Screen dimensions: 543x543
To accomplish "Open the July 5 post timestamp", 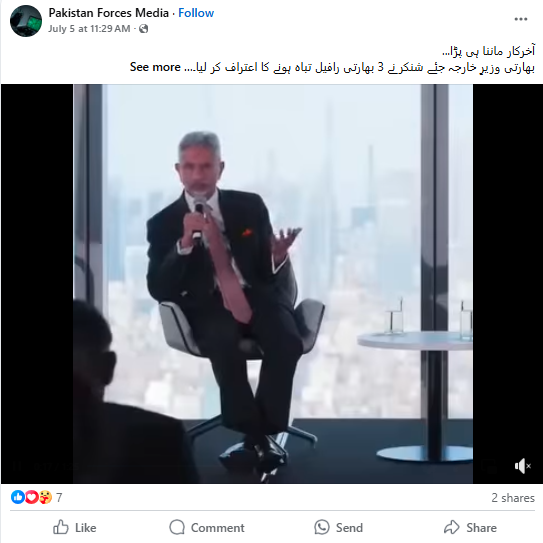I will [89, 29].
